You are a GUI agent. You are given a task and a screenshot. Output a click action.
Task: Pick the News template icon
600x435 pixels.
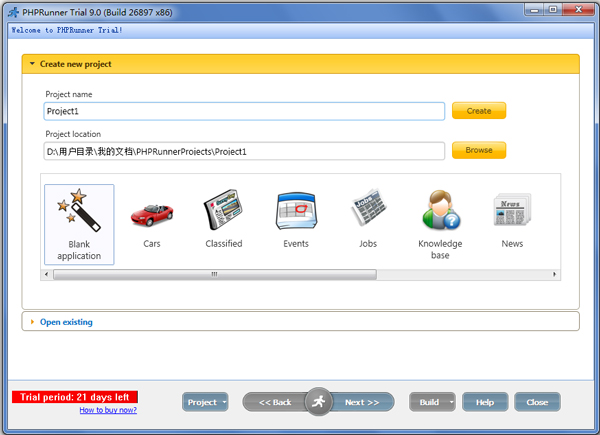(x=512, y=209)
